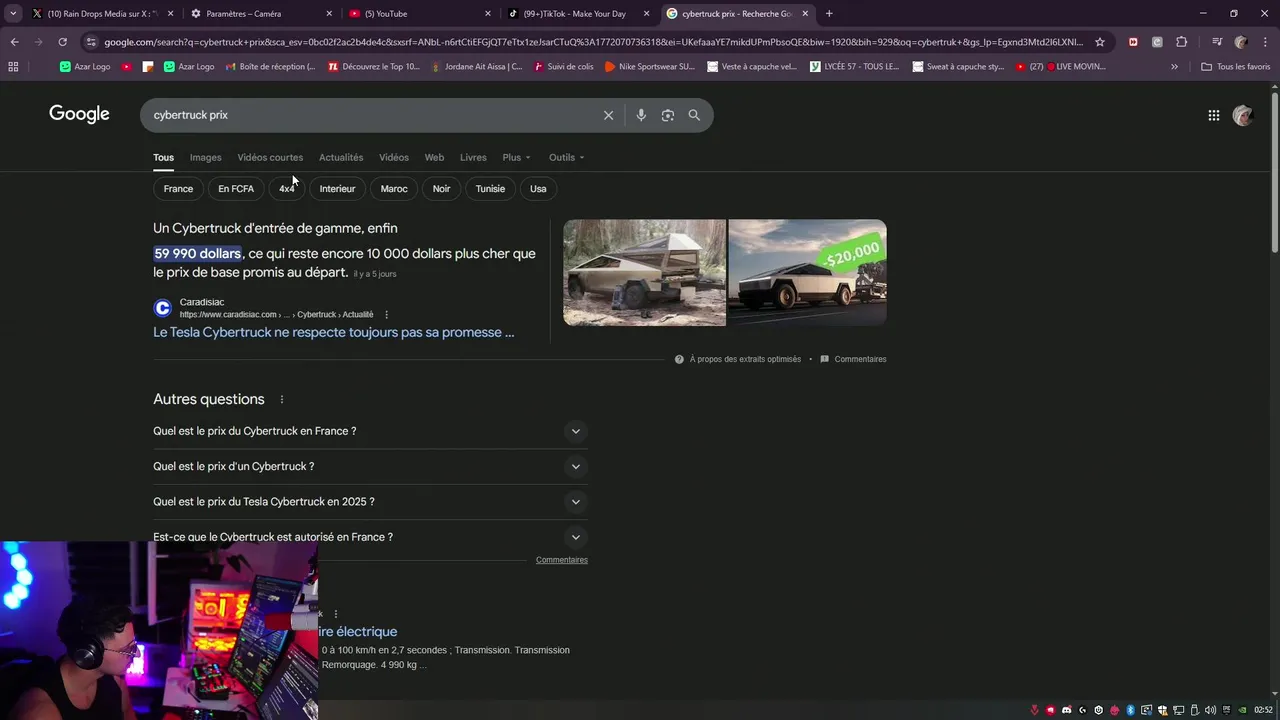This screenshot has height=720, width=1280.
Task: Open the Boîte de réception Gmail bookmark
Action: click(x=270, y=67)
